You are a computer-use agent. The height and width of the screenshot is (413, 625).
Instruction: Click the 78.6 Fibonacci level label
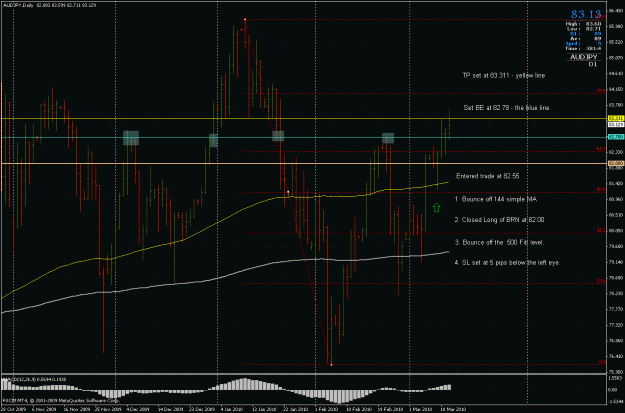[601, 91]
